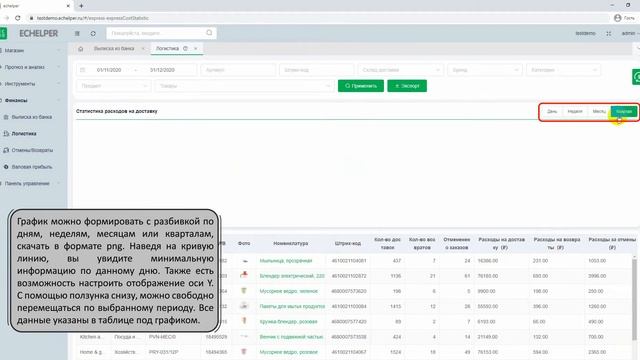Click the Экспорт button
This screenshot has width=640, height=360.
tap(407, 86)
